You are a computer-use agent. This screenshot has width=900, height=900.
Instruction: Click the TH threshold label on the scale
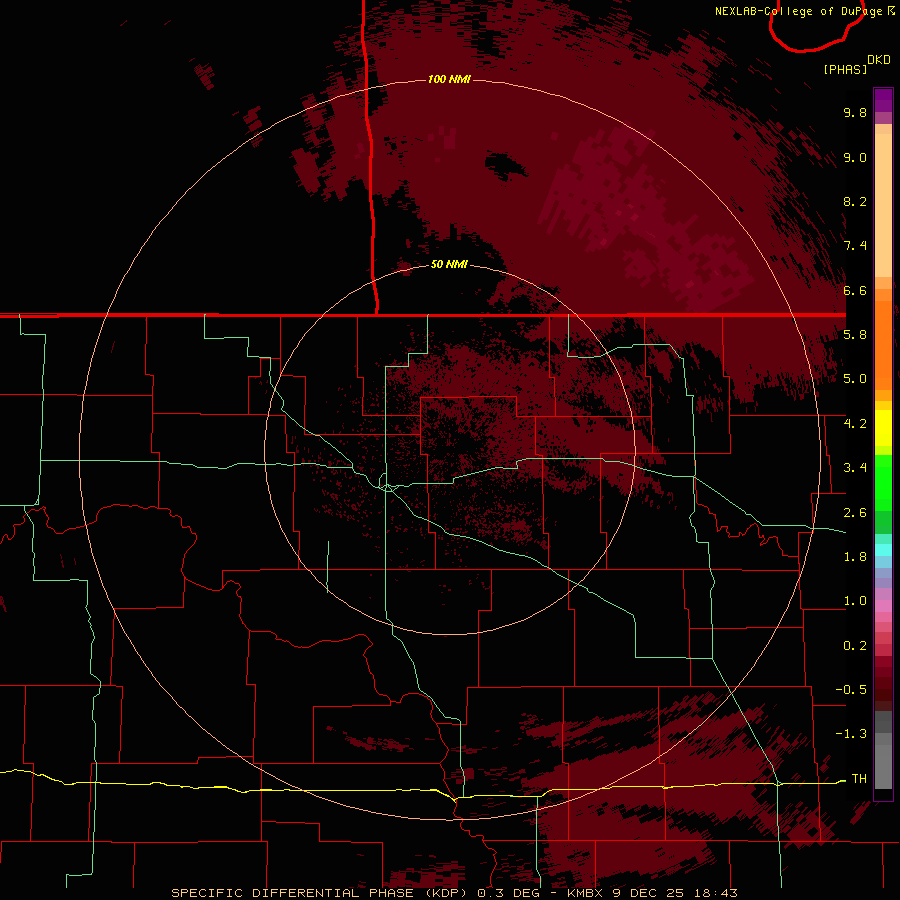859,779
